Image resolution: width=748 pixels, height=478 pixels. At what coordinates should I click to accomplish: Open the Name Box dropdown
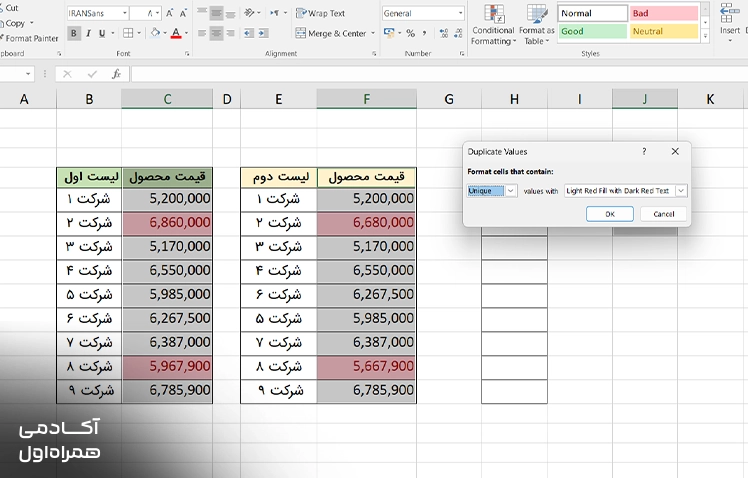click(x=28, y=74)
